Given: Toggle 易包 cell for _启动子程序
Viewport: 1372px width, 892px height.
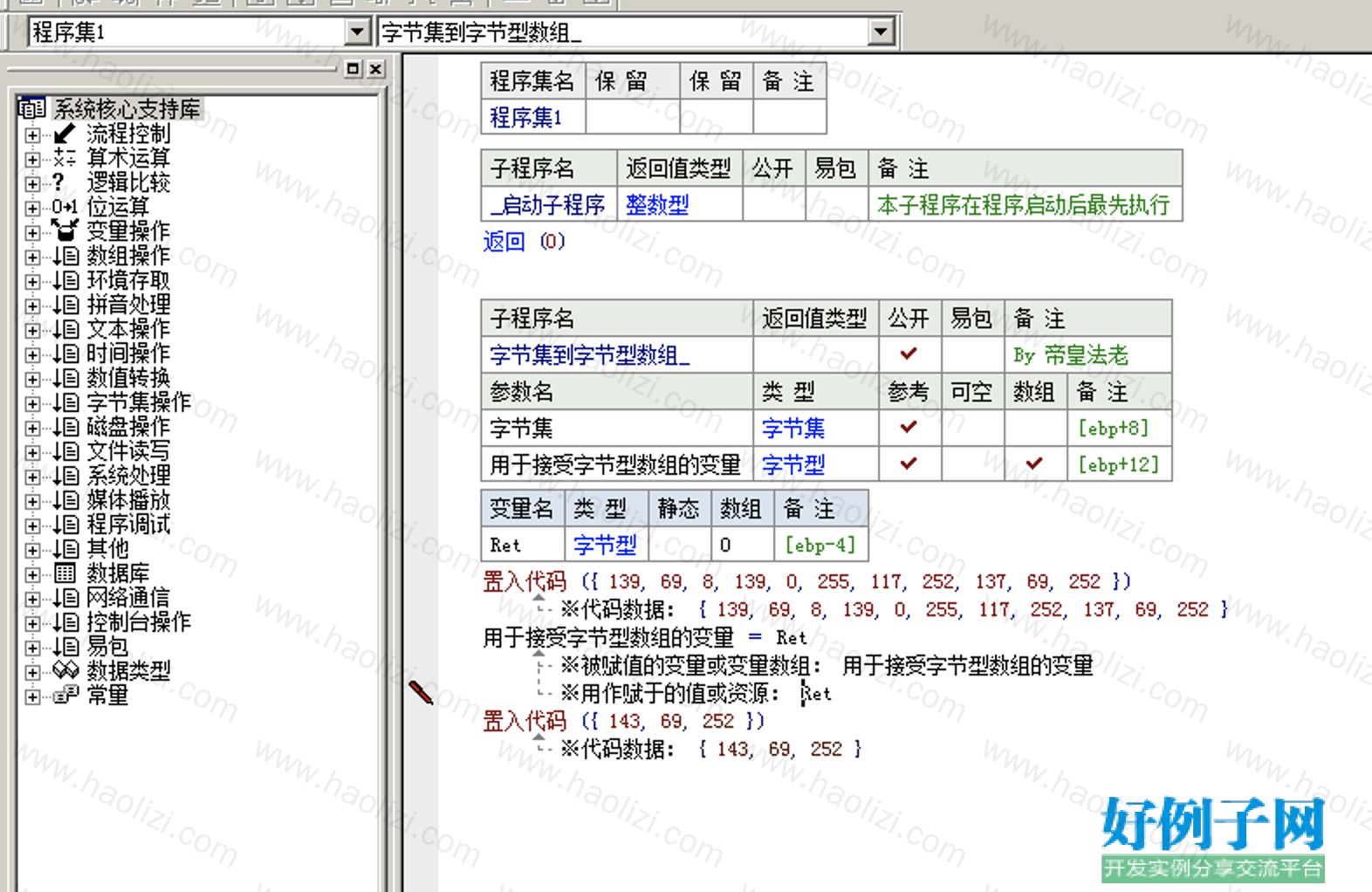Looking at the screenshot, I should [837, 204].
